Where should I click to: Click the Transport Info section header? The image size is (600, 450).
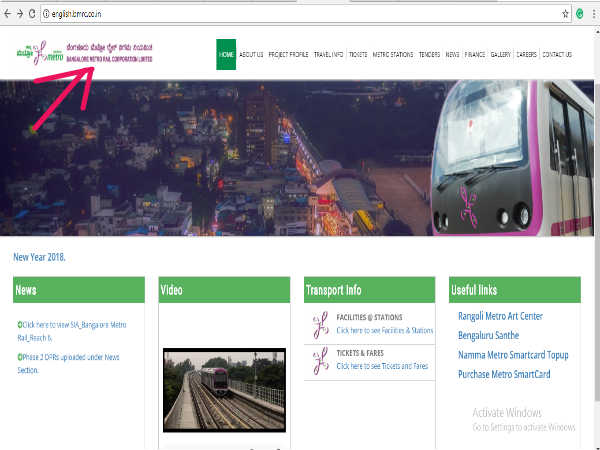click(x=369, y=290)
